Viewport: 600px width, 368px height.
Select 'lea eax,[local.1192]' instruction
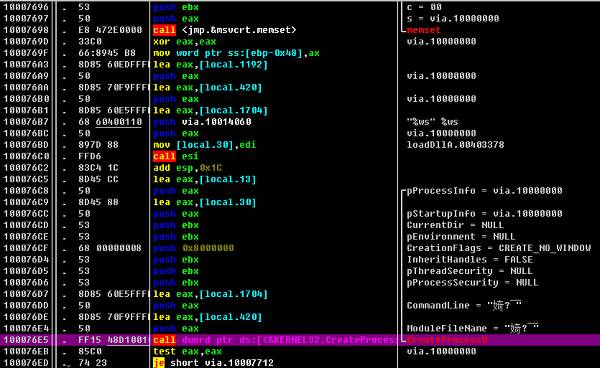[210, 64]
